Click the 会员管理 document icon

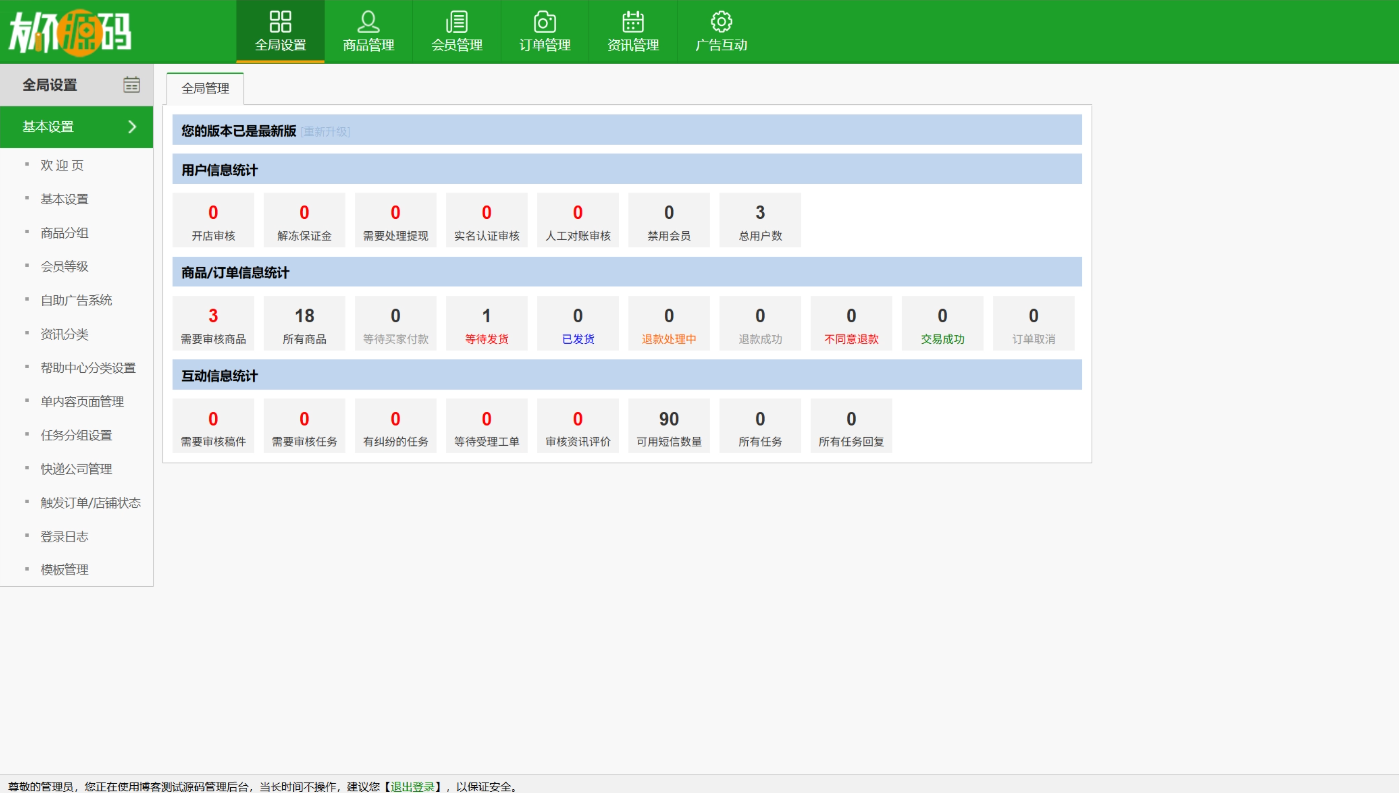(x=456, y=22)
